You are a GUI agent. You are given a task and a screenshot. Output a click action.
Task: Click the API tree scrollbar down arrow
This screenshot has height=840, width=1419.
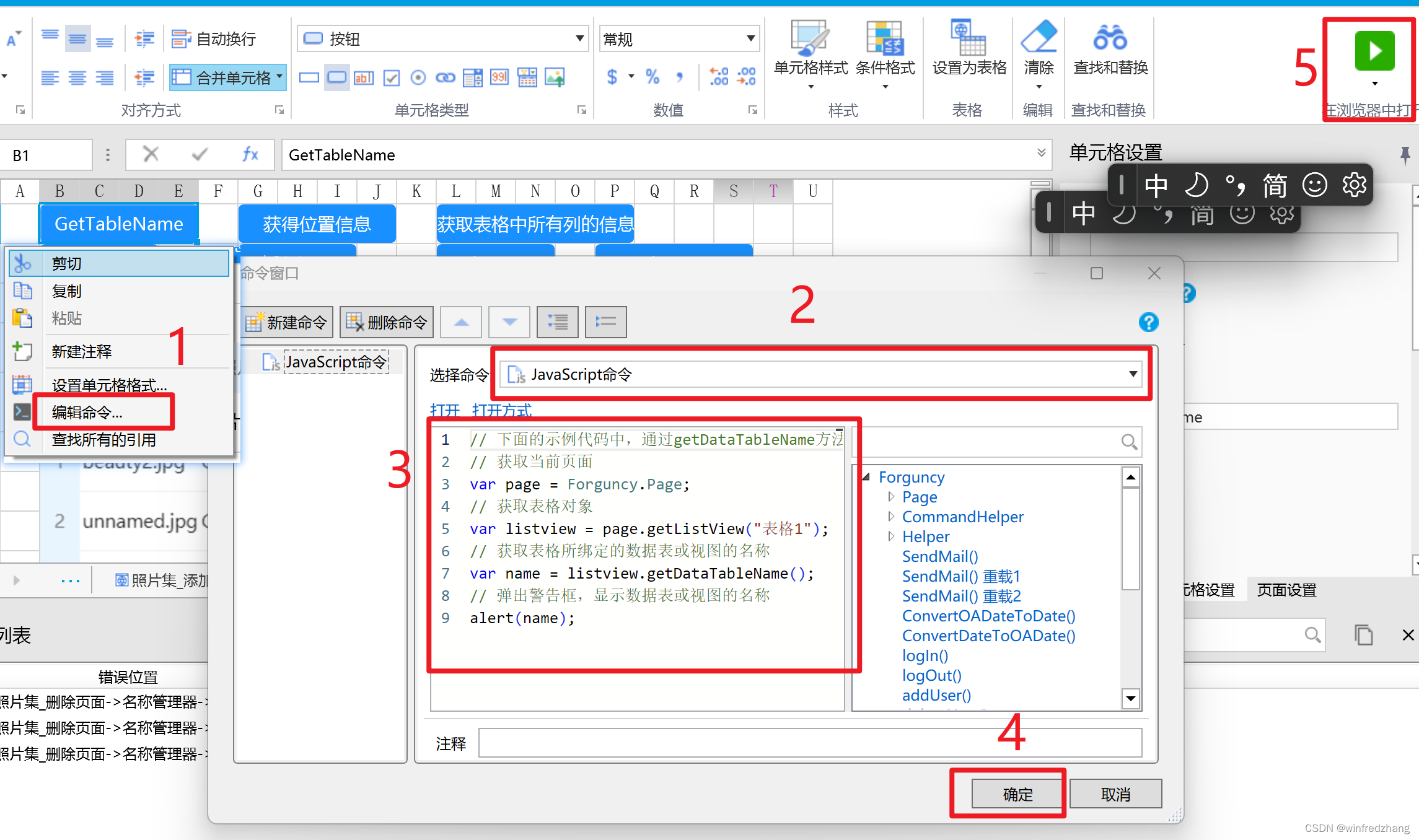tap(1131, 699)
